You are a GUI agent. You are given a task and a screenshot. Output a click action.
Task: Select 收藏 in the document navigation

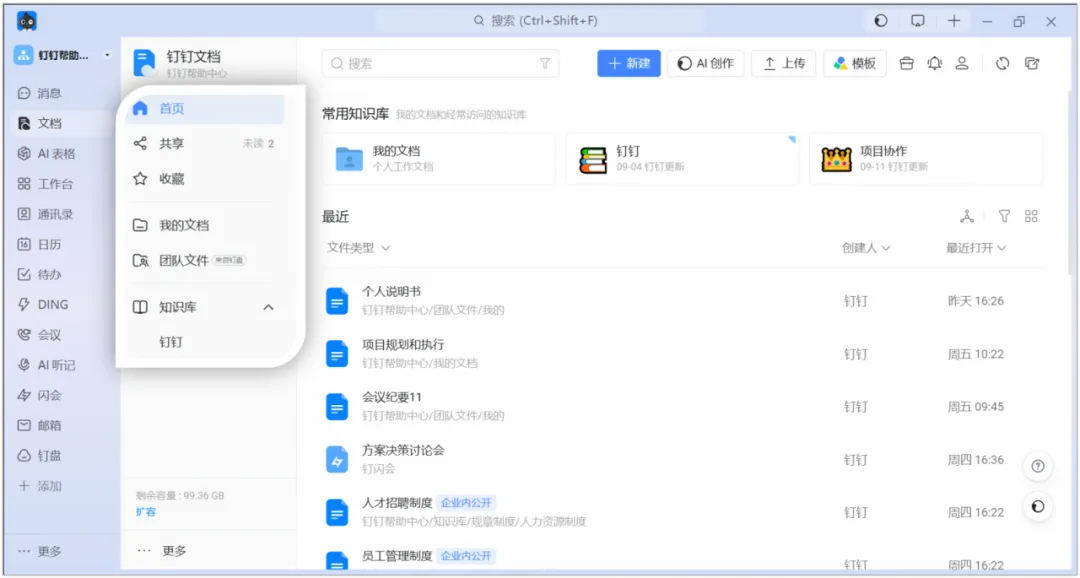(205, 179)
